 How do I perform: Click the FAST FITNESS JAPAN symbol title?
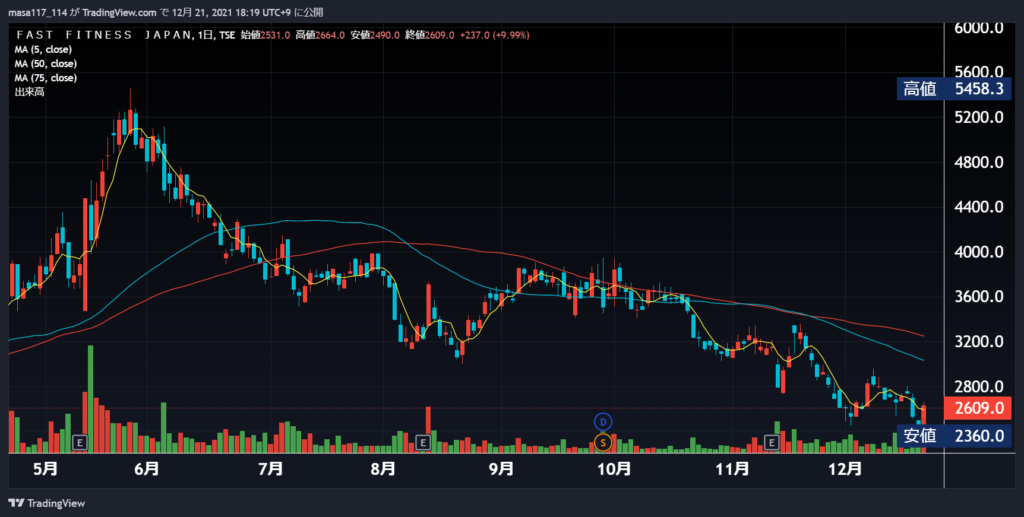[104, 35]
